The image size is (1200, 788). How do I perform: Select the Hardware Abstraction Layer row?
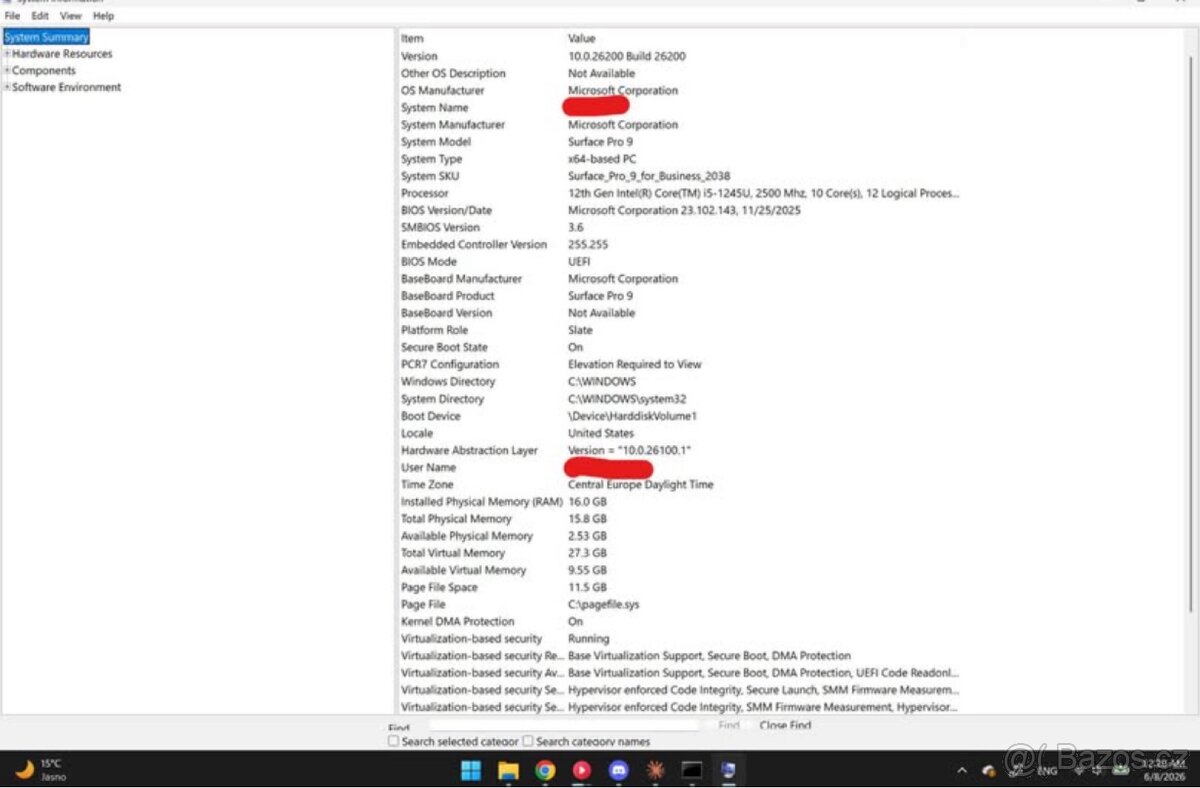(x=680, y=450)
